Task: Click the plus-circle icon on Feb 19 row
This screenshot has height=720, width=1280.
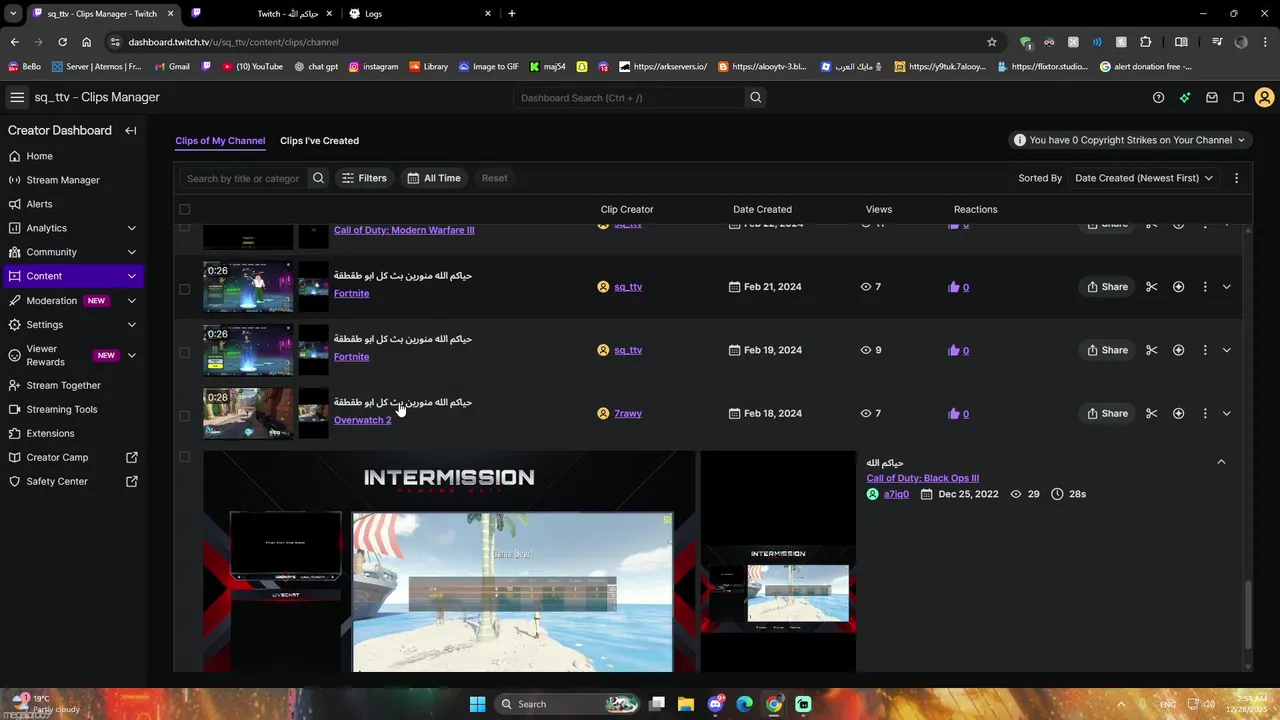Action: [1178, 350]
